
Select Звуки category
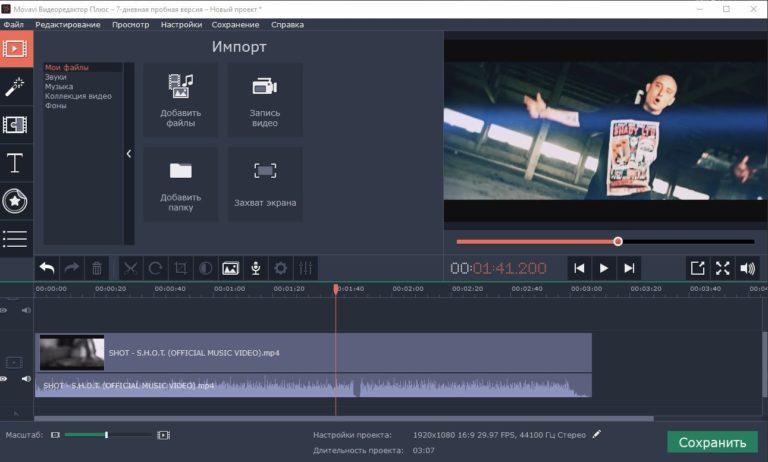[55, 77]
